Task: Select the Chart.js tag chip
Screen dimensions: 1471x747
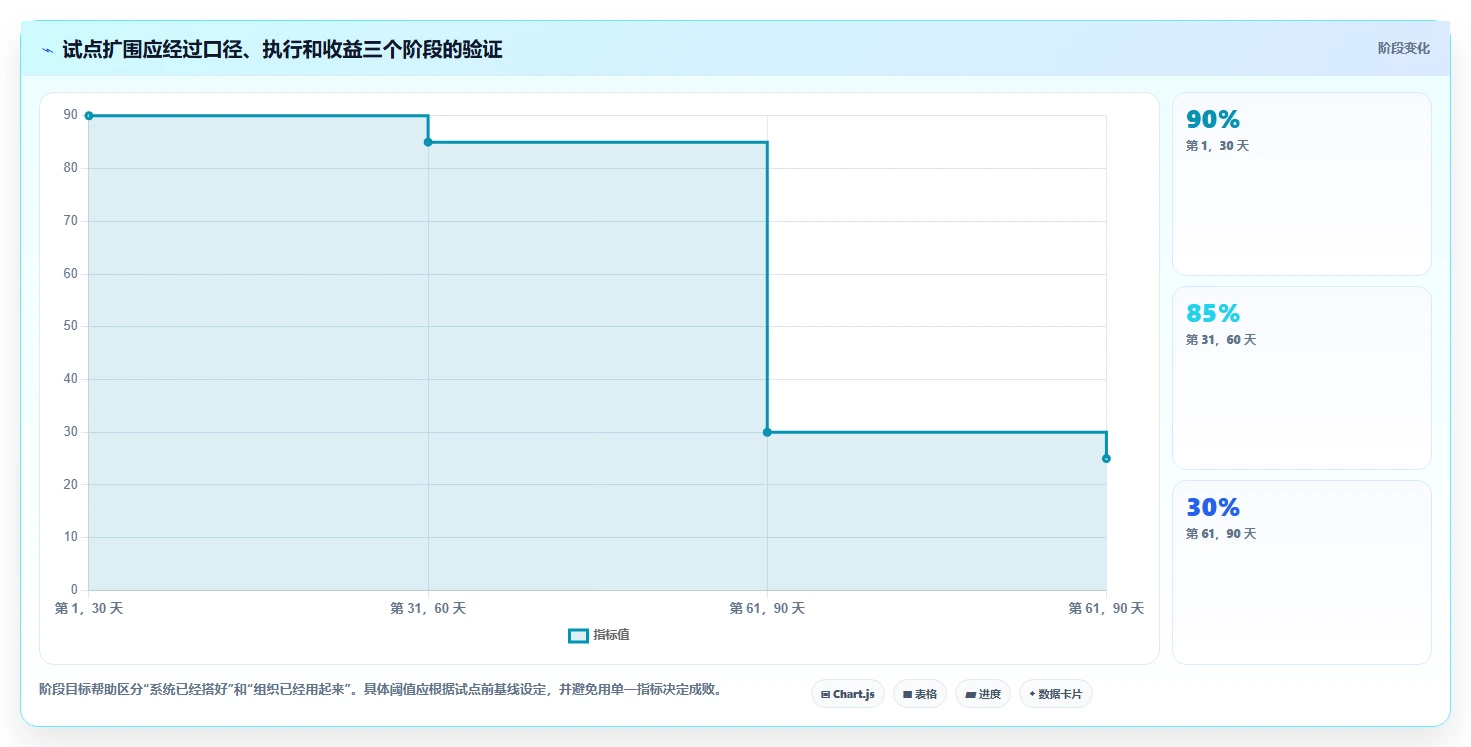Action: coord(847,694)
